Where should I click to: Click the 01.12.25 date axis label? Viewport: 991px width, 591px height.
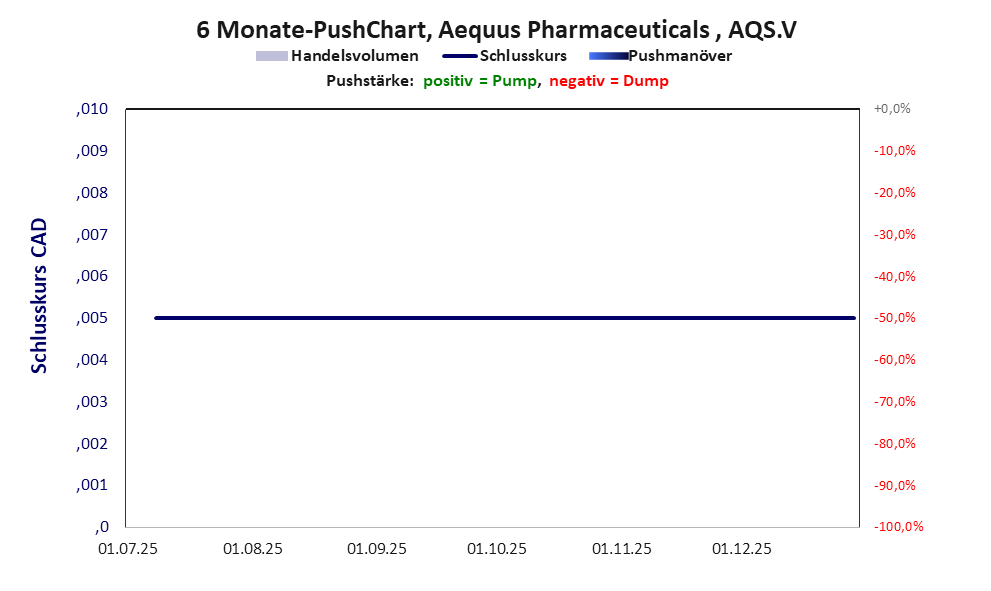(741, 549)
